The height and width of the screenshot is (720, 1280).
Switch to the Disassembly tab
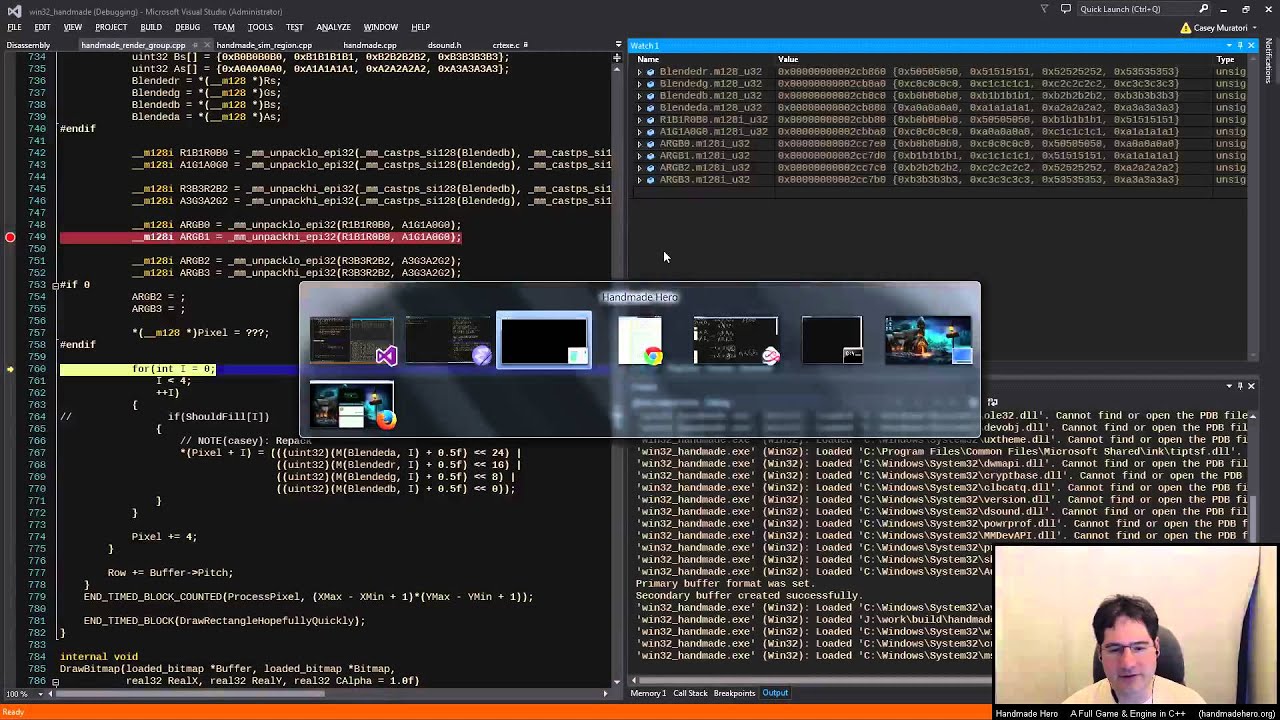tap(28, 45)
